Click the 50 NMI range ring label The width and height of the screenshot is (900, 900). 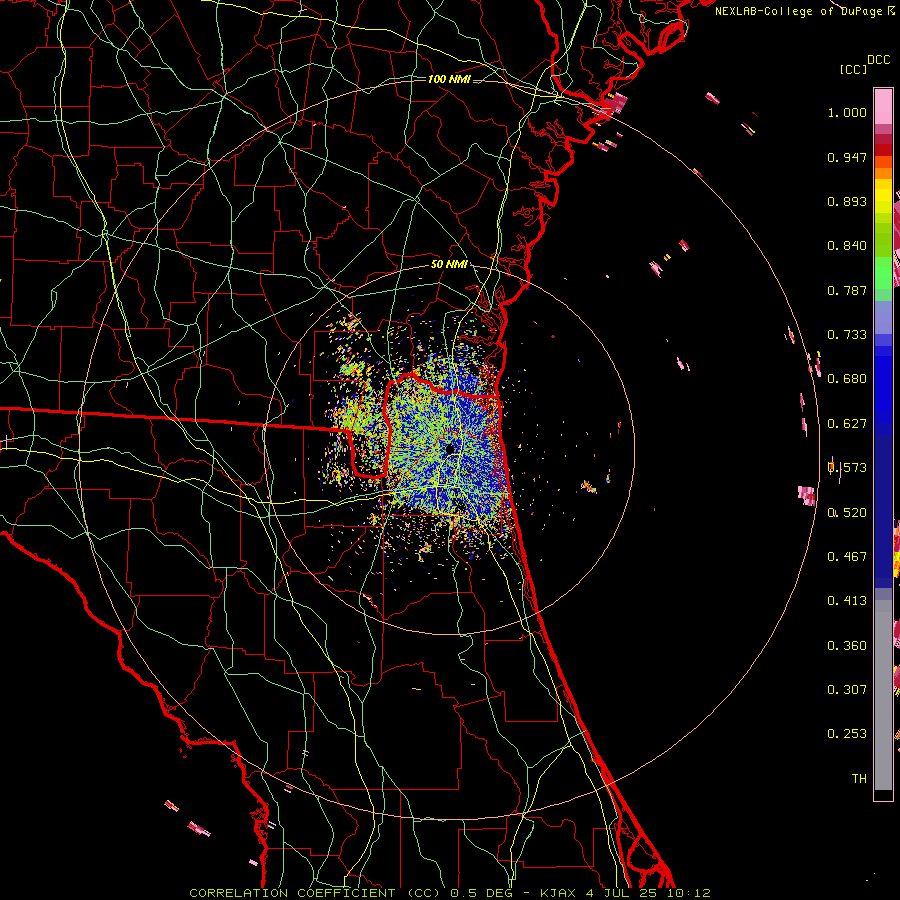tap(449, 264)
